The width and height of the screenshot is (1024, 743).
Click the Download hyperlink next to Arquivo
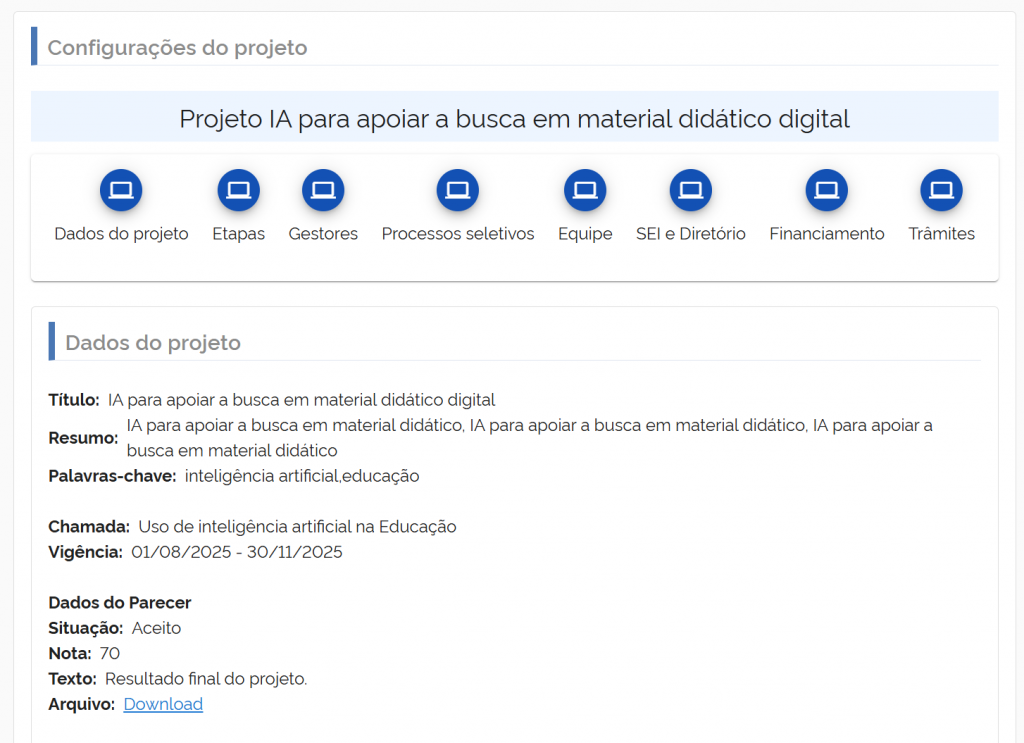pyautogui.click(x=162, y=704)
